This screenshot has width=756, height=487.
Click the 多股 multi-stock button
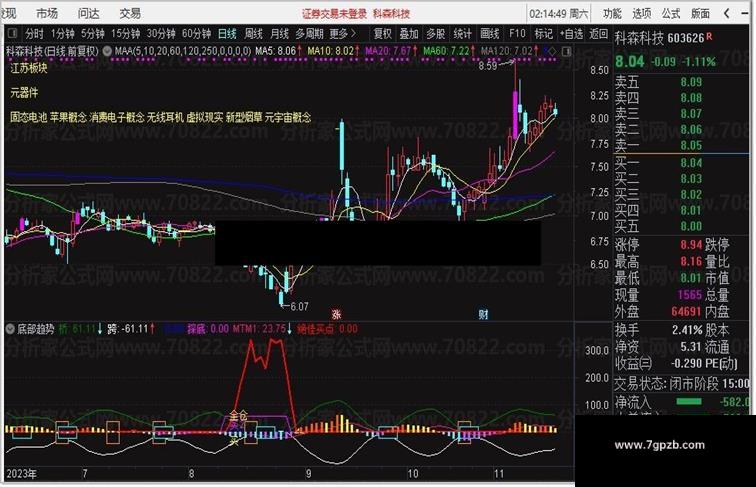pos(435,34)
